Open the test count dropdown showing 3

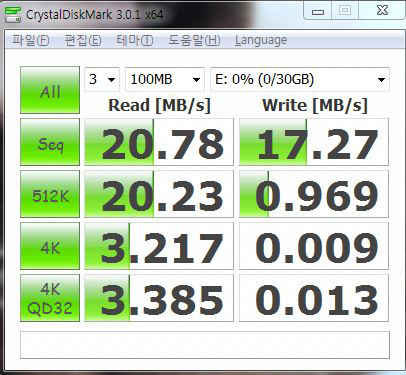pyautogui.click(x=102, y=79)
